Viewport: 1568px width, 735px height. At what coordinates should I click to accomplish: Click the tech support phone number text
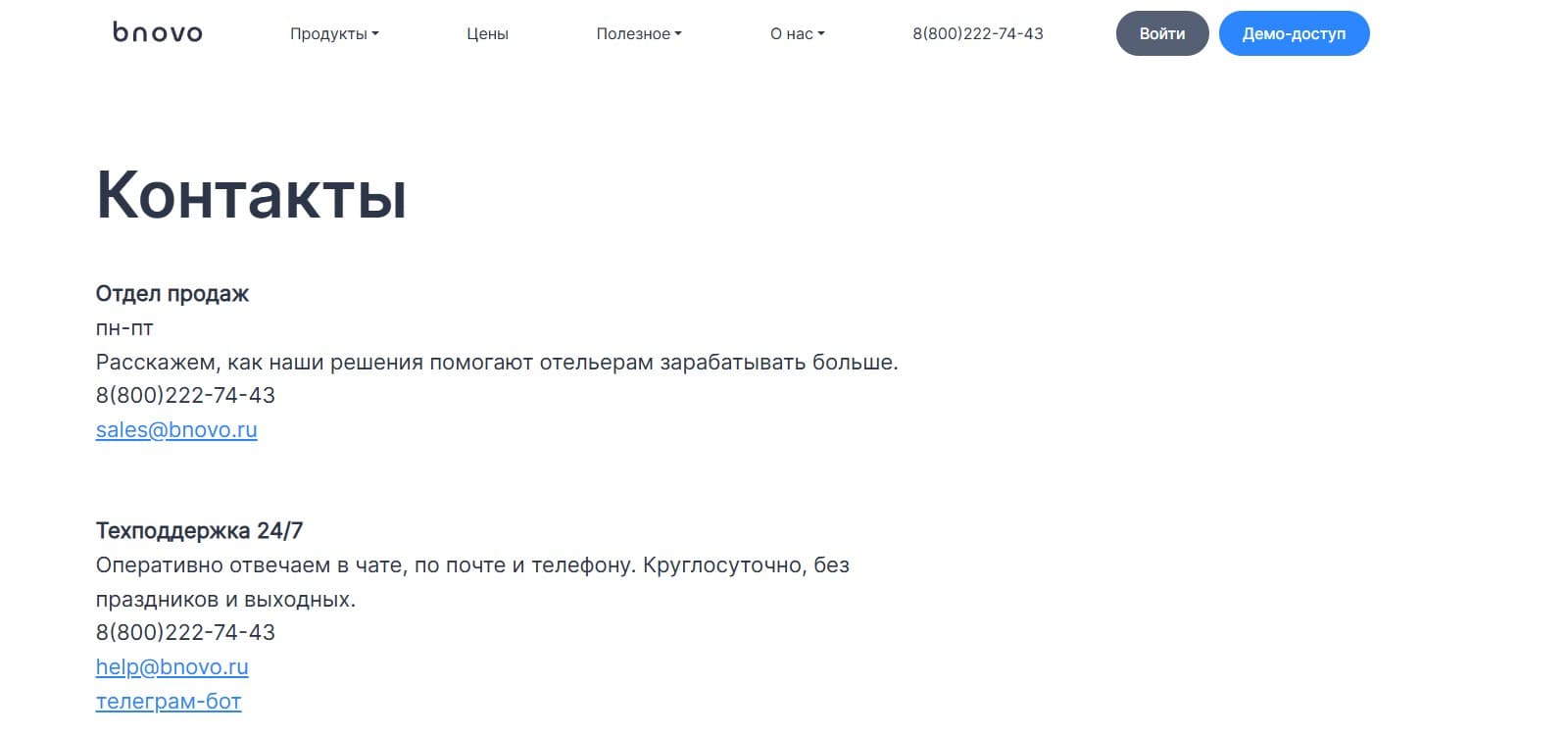[185, 632]
